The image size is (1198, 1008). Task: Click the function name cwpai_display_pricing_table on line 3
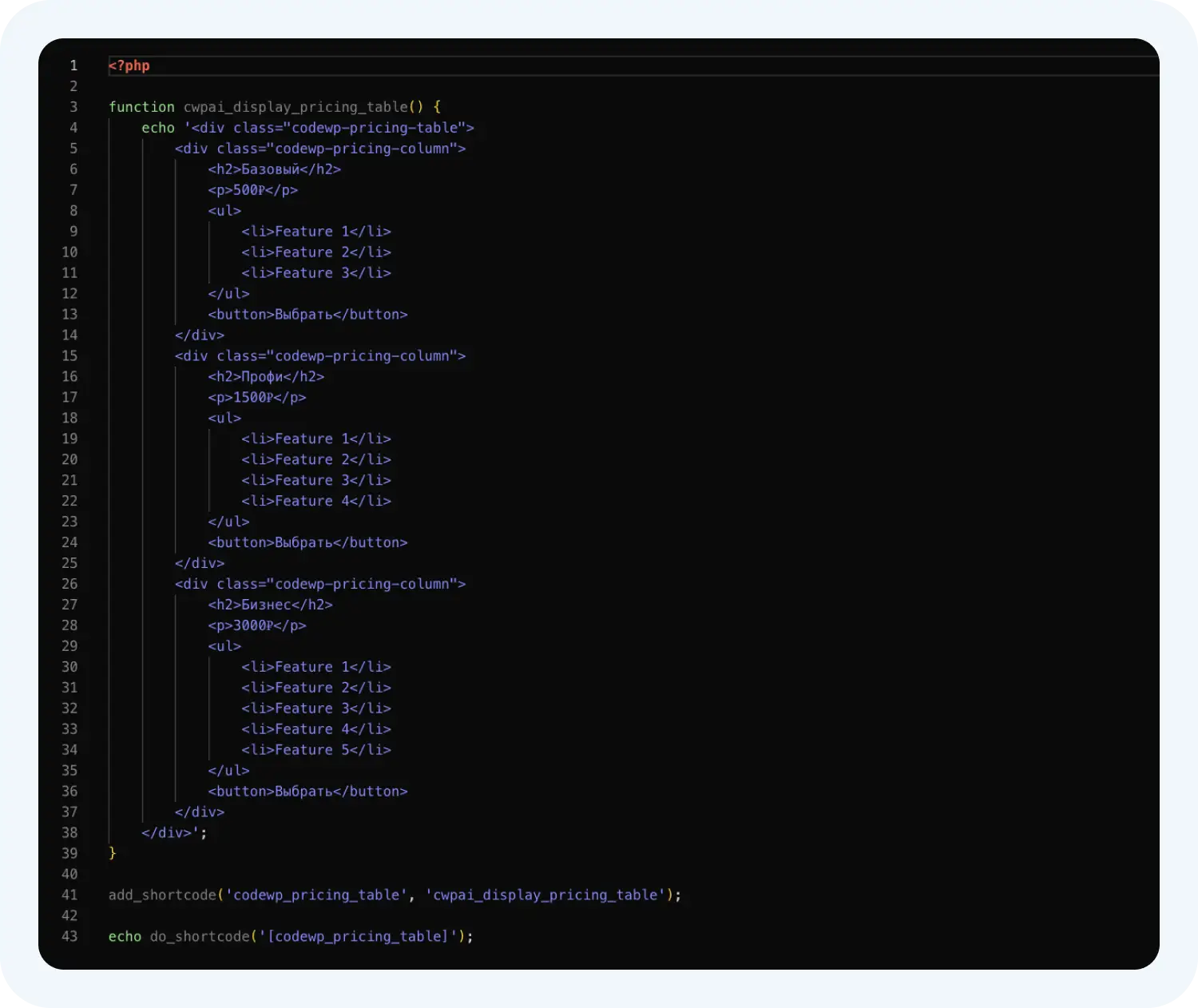[296, 107]
